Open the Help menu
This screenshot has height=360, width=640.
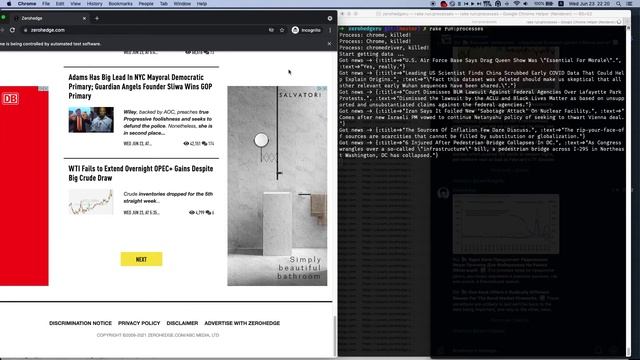[x=202, y=4]
